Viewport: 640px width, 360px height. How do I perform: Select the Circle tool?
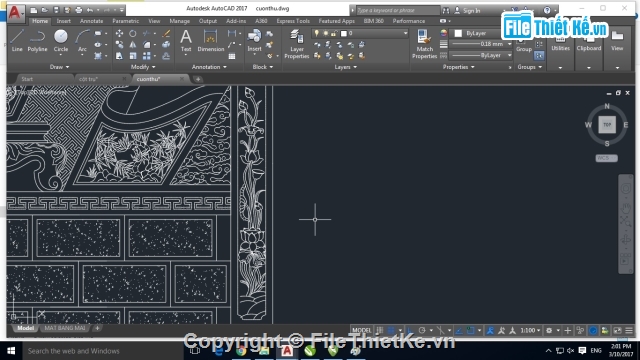click(61, 40)
